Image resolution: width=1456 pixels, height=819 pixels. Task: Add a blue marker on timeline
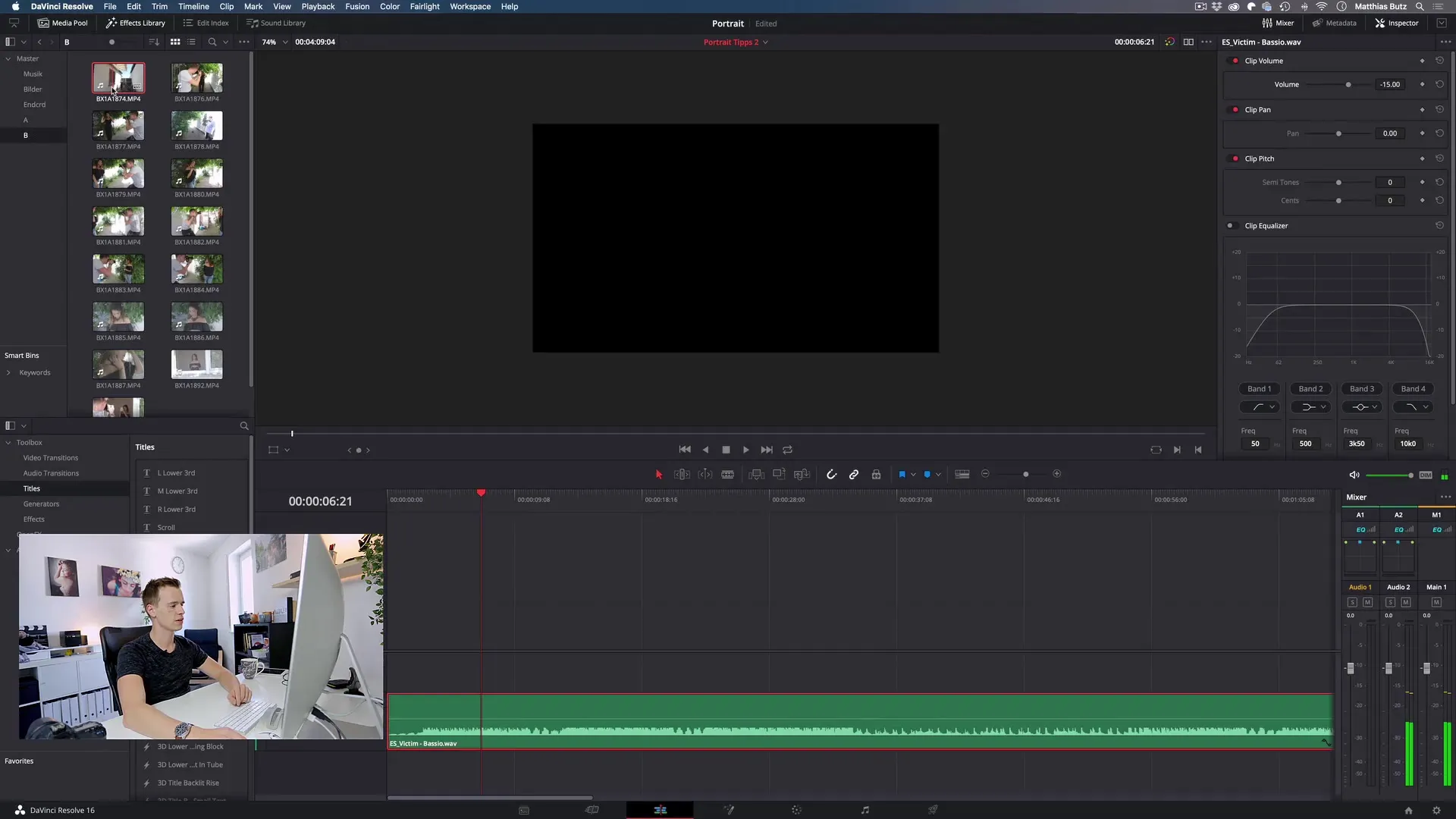click(927, 474)
